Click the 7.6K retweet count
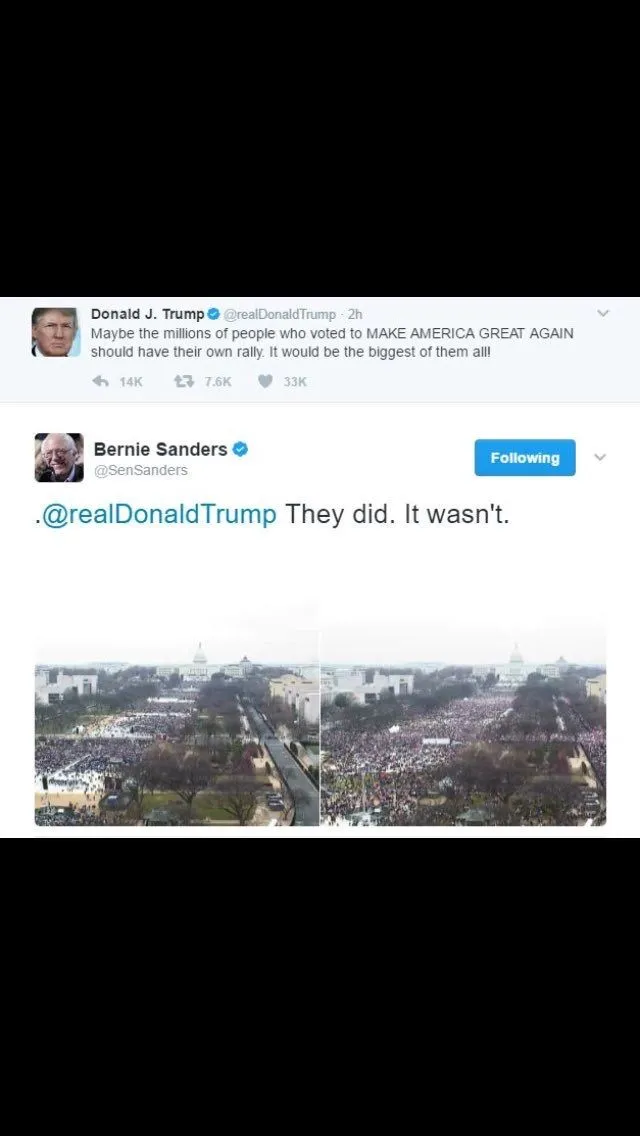The width and height of the screenshot is (640, 1136). 217,382
